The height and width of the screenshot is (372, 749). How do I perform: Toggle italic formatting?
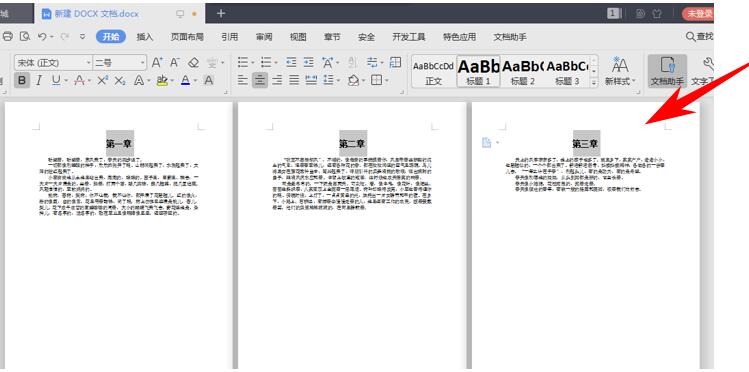39,80
